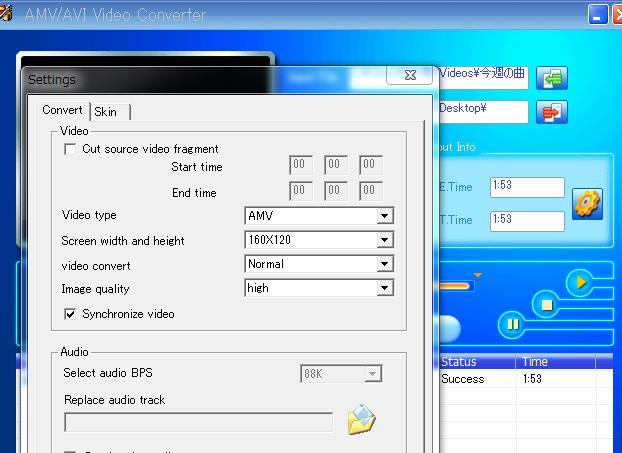Click the Desktop output path field
The image size is (622, 453).
484,112
